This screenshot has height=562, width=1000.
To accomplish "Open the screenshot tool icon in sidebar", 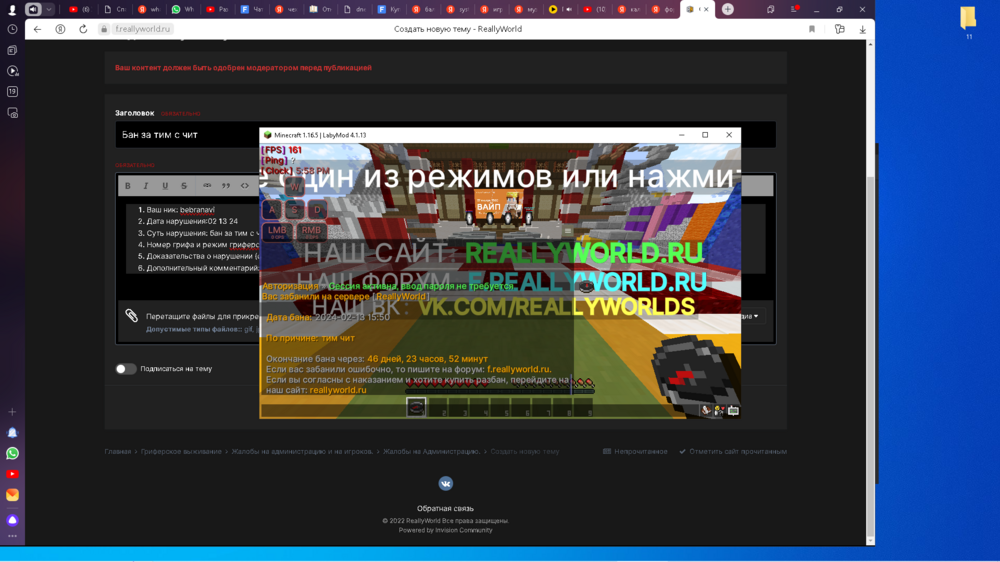I will (12, 113).
